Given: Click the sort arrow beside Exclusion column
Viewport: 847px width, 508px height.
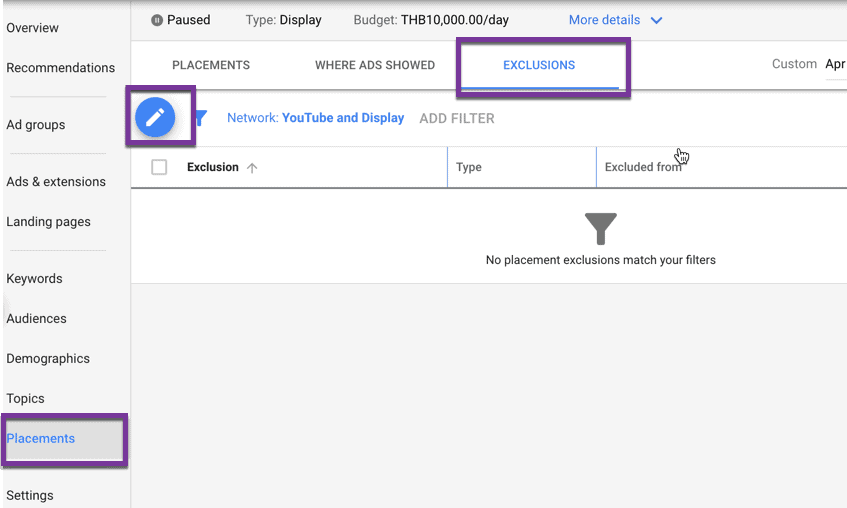Looking at the screenshot, I should 252,168.
